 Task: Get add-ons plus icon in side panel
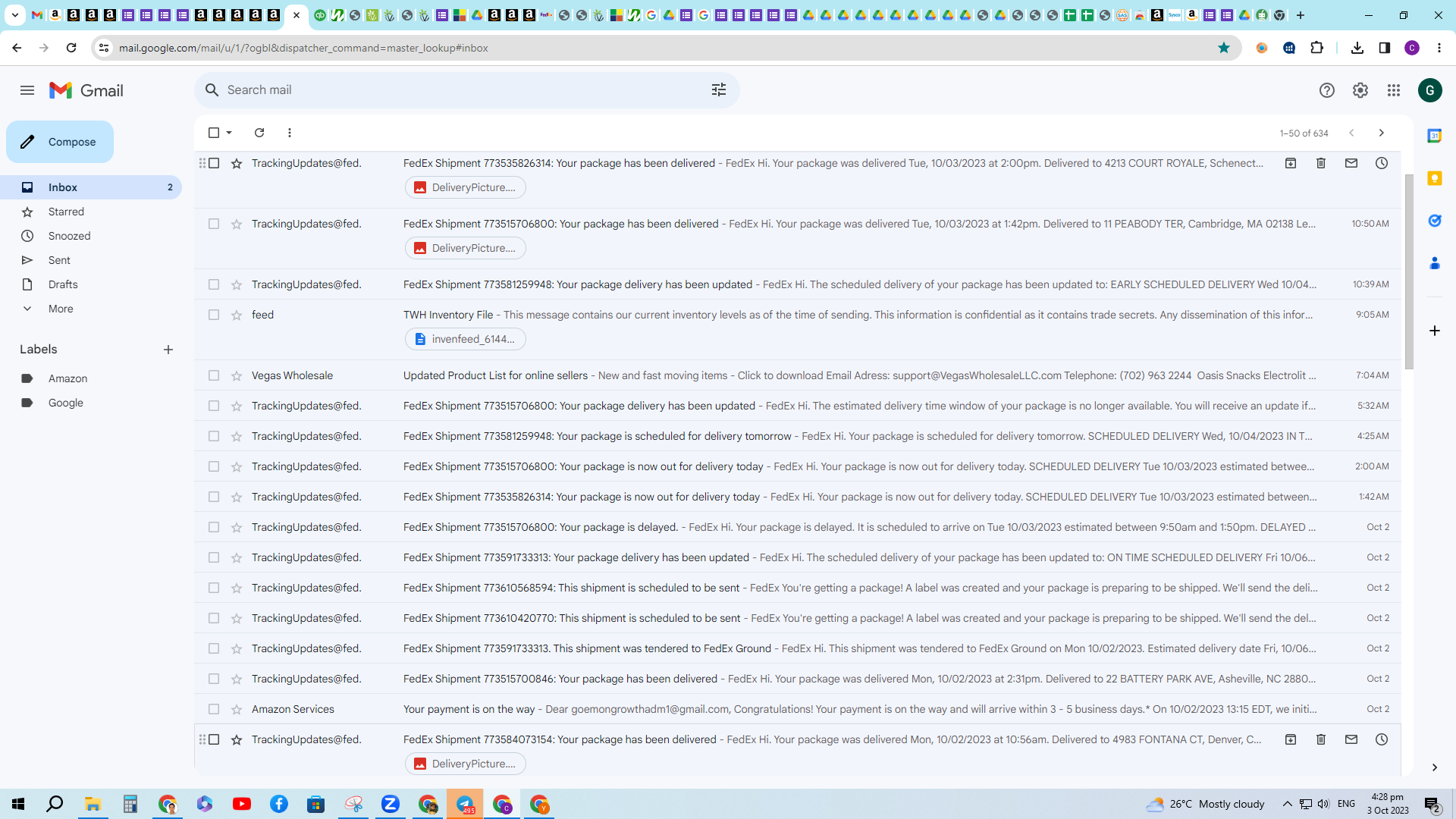tap(1434, 331)
